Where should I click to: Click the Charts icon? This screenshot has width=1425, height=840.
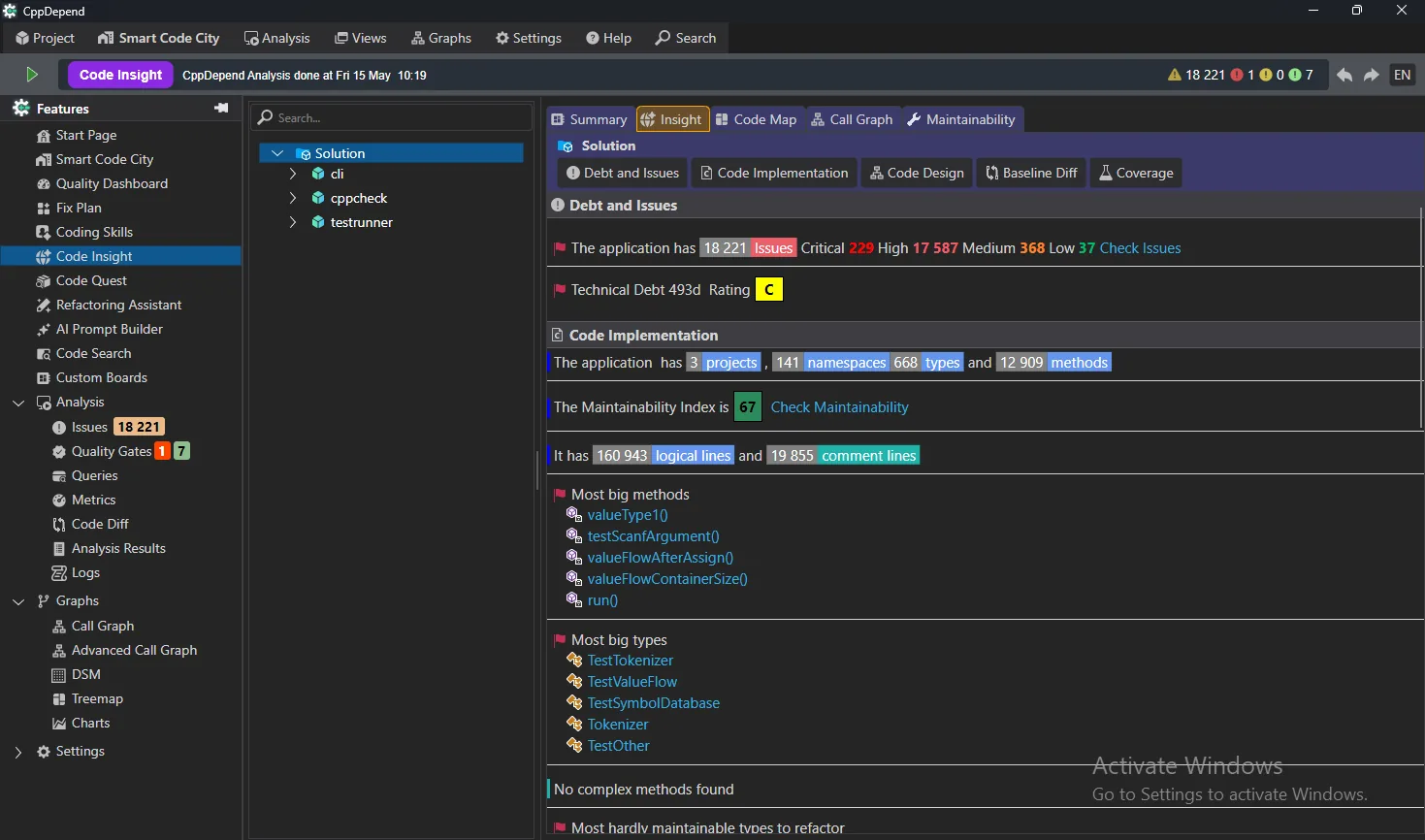(x=59, y=724)
